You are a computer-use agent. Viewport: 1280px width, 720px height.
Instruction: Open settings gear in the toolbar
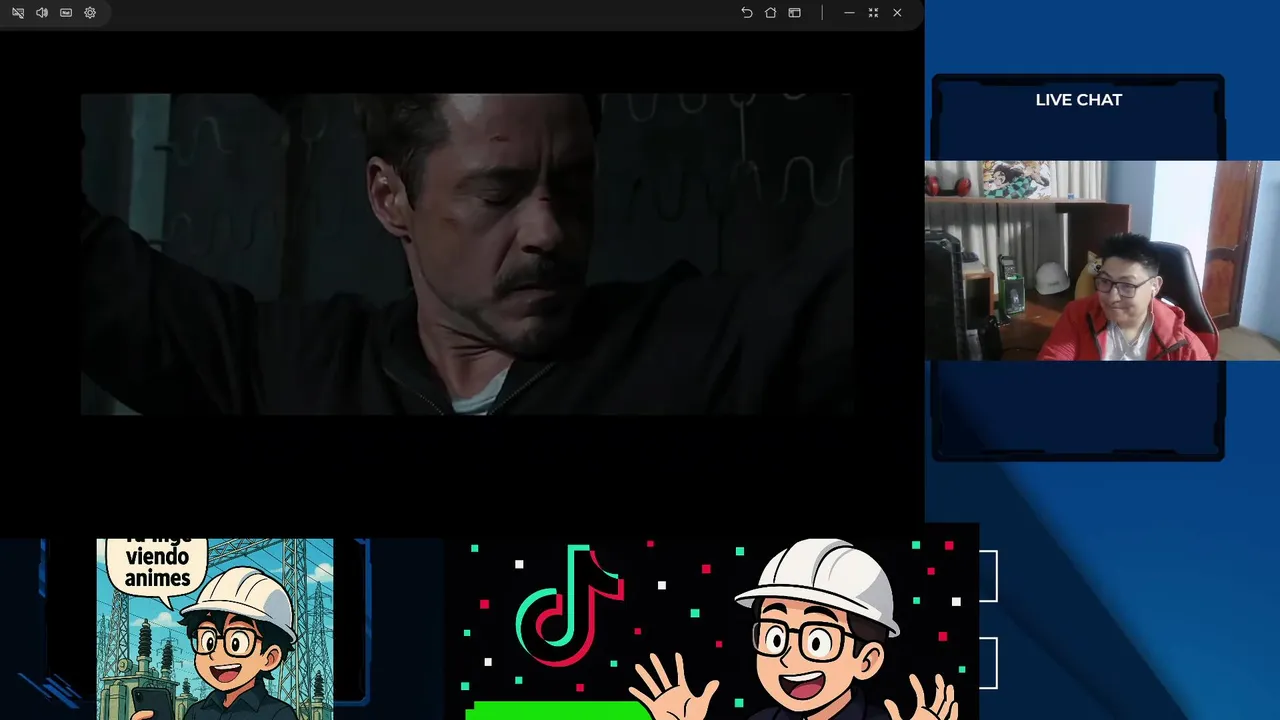(90, 13)
